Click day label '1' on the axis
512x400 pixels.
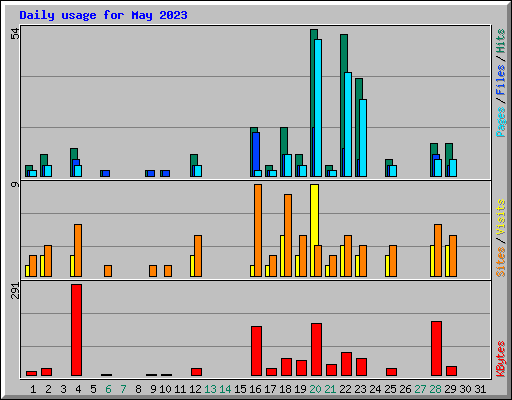(33, 389)
